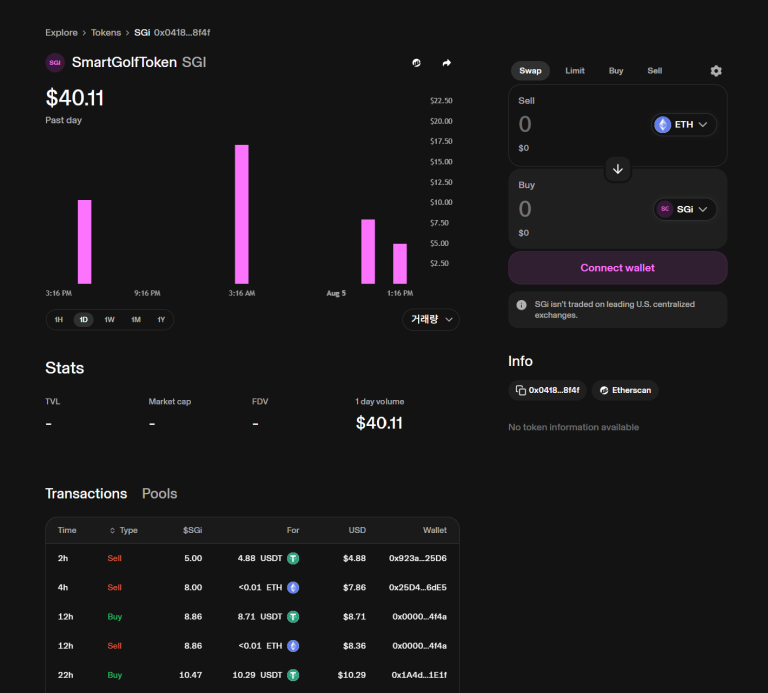Click the copy icon for address 0x0418...8f4f
Image resolution: width=768 pixels, height=693 pixels.
(x=521, y=390)
